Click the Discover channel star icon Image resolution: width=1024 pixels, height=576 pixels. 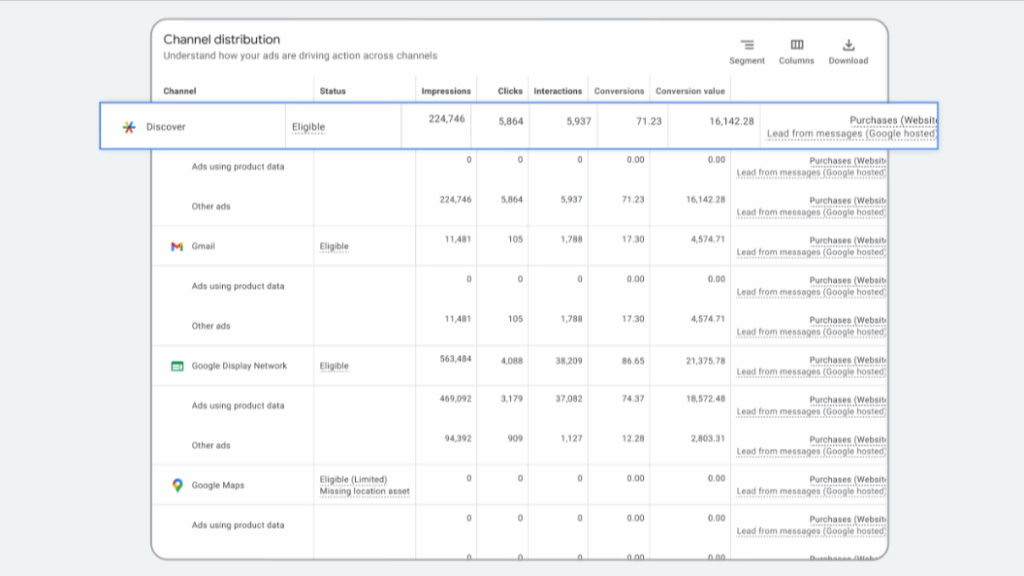(129, 127)
